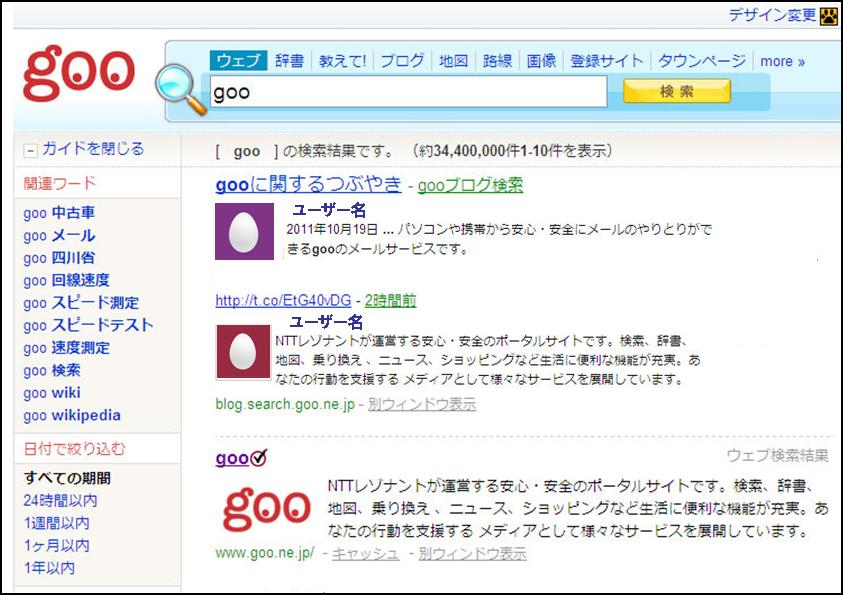Switch to the 辞書 tab
This screenshot has height=595, width=843.
pos(289,61)
